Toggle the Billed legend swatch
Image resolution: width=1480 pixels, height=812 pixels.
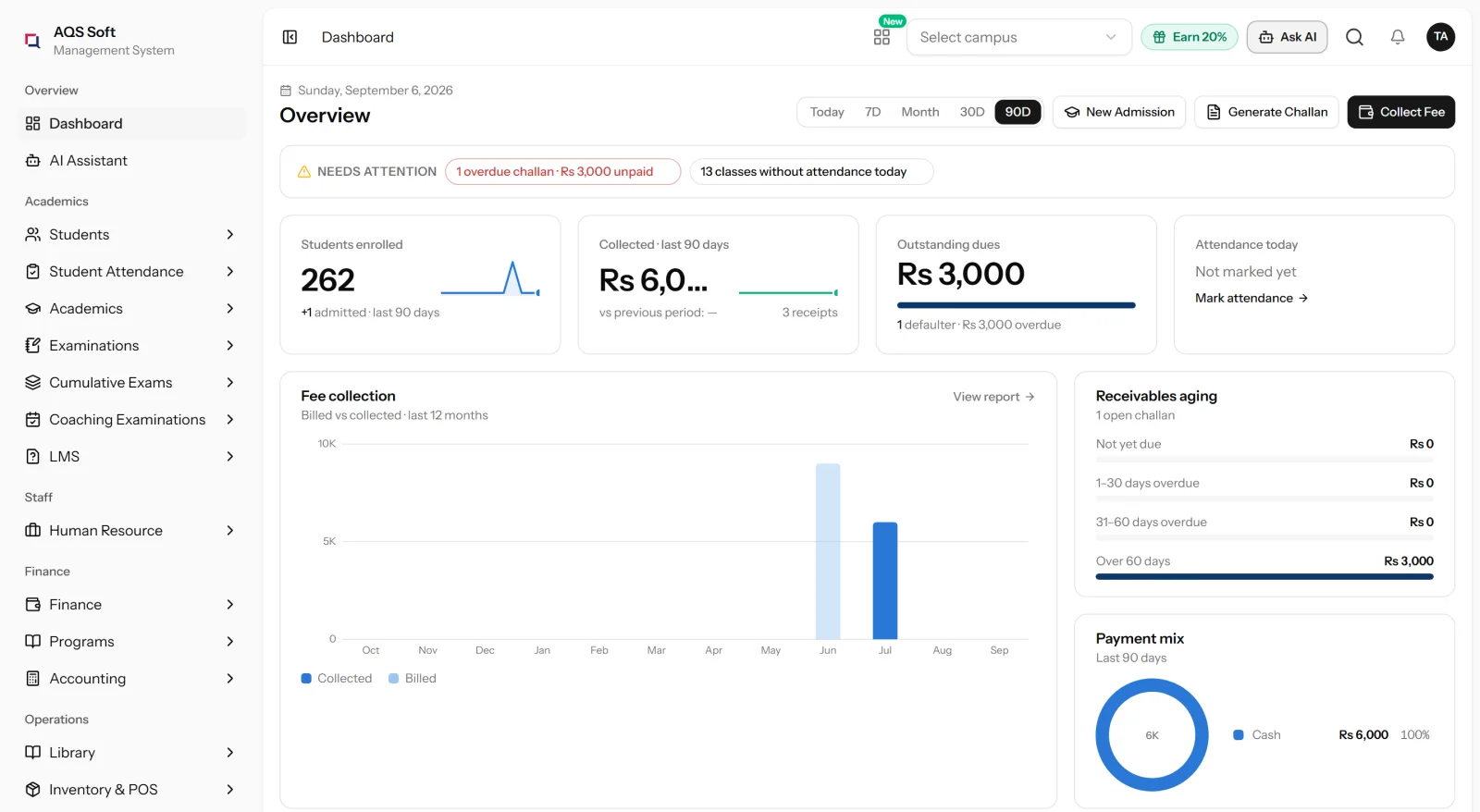pyautogui.click(x=393, y=679)
